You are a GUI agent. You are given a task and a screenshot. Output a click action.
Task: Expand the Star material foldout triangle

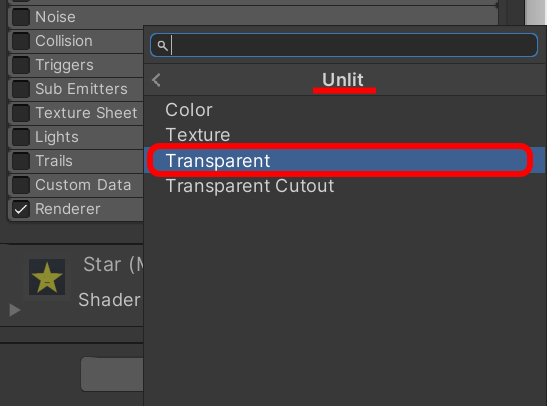[15, 310]
